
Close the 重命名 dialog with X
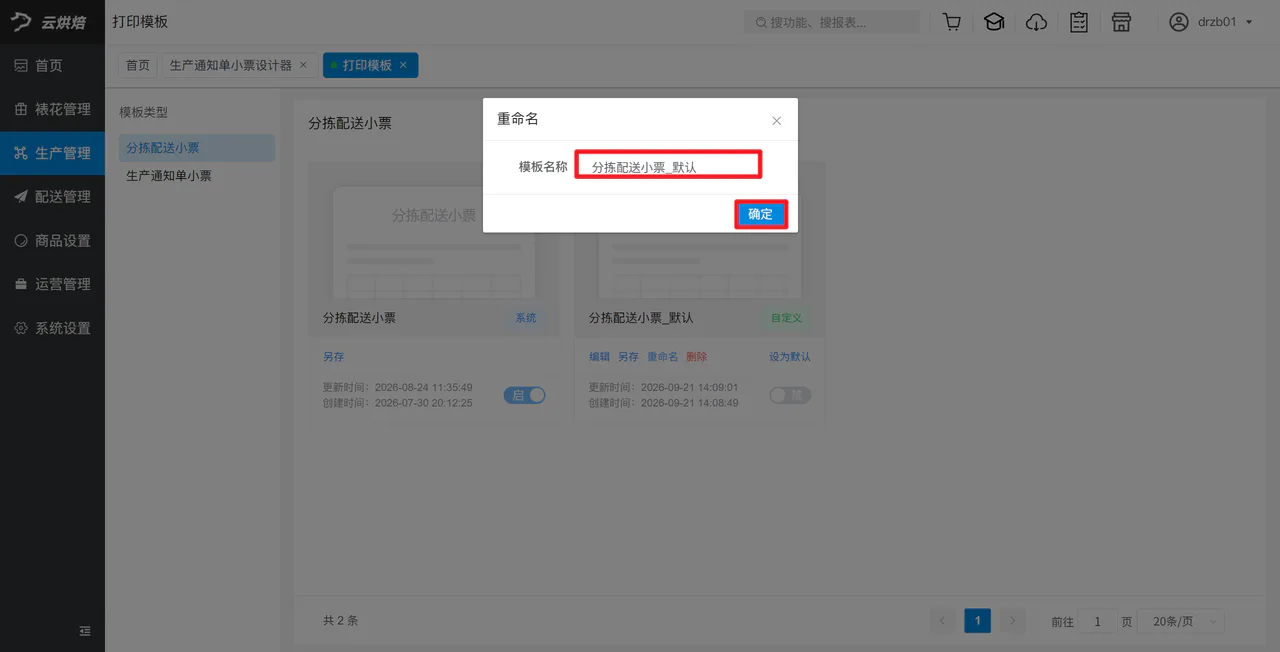coord(777,121)
